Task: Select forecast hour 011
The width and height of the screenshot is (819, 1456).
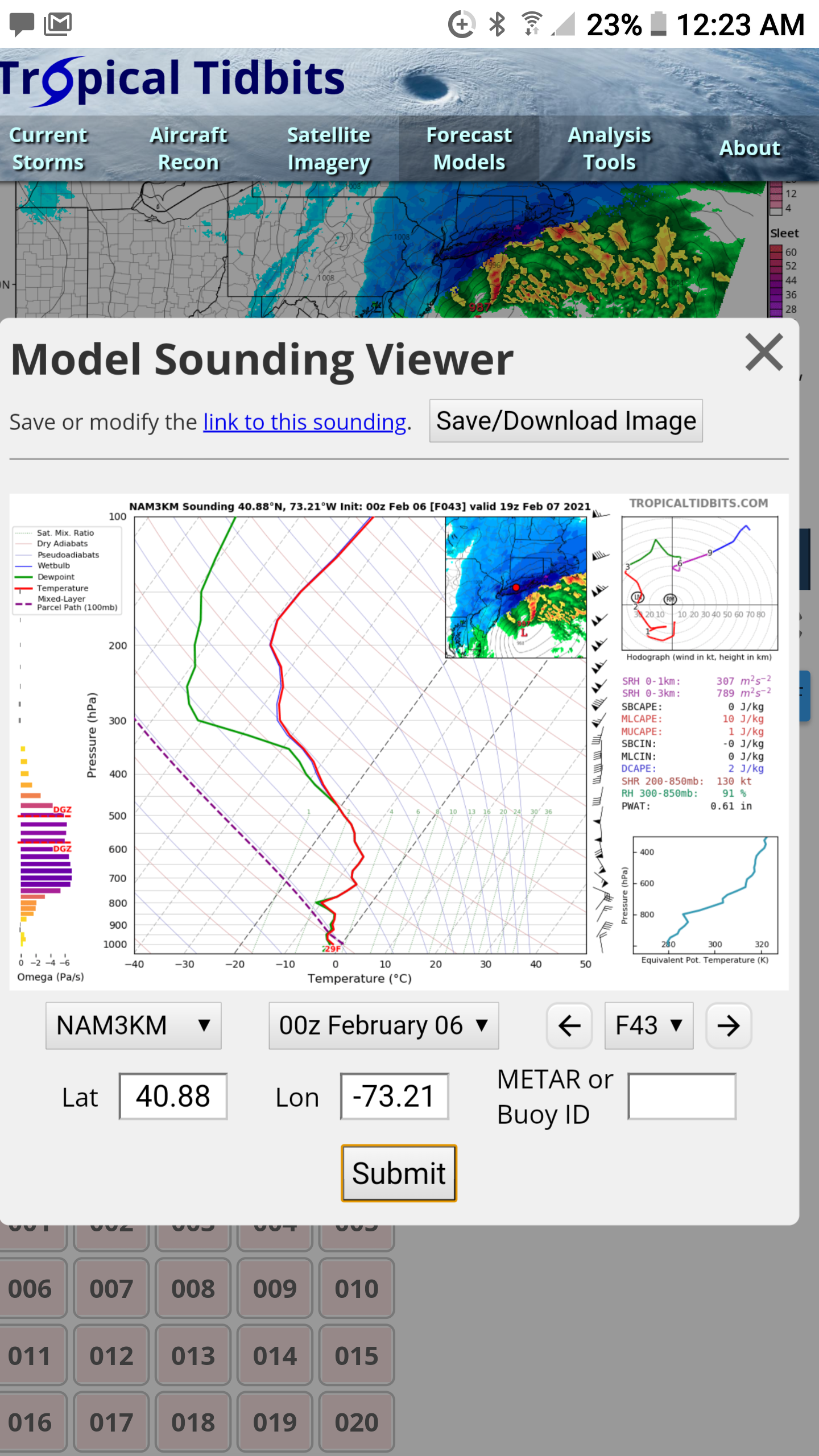Action: (30, 1355)
